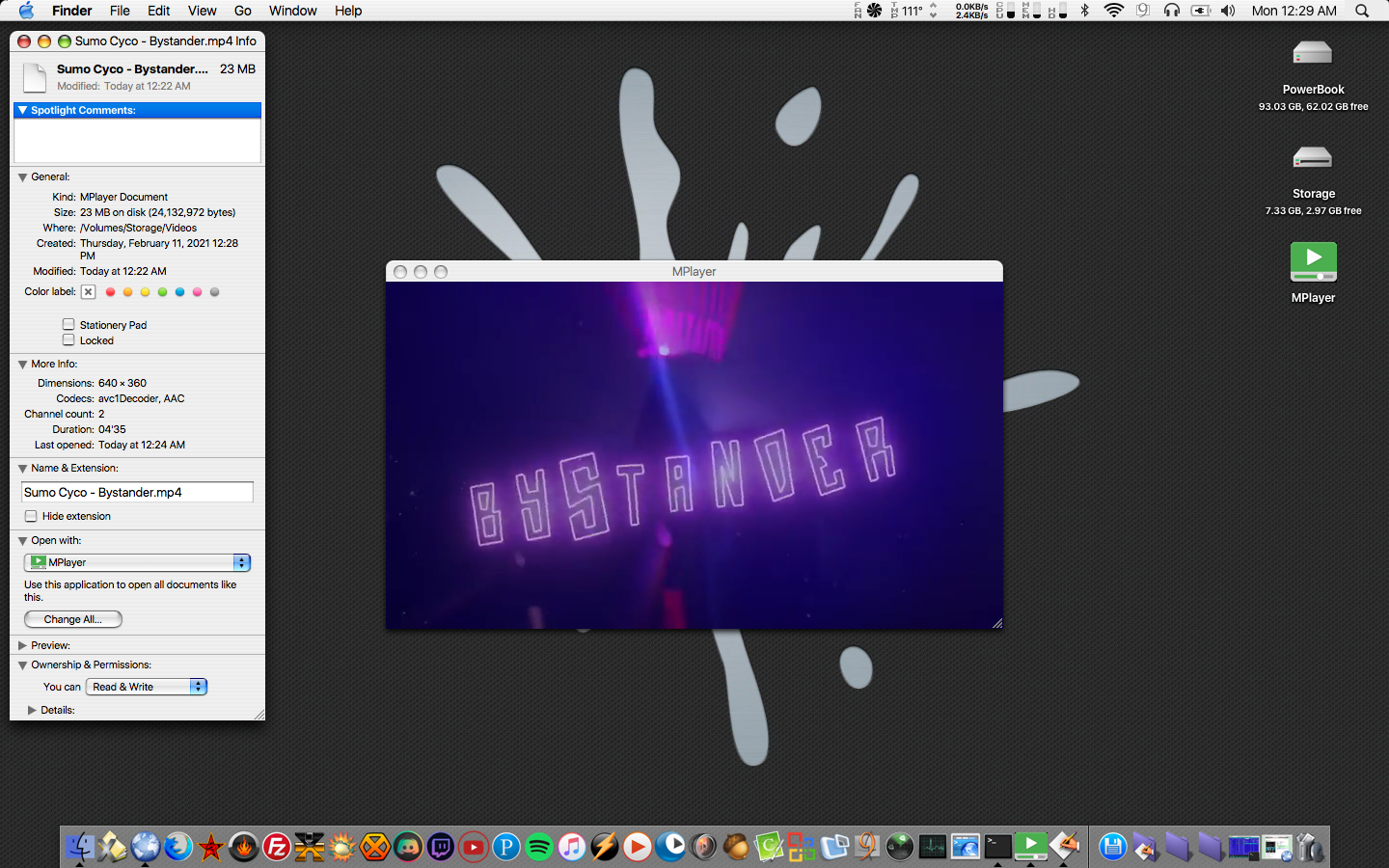1389x868 pixels.
Task: Launch Discord from the dock
Action: point(408,847)
